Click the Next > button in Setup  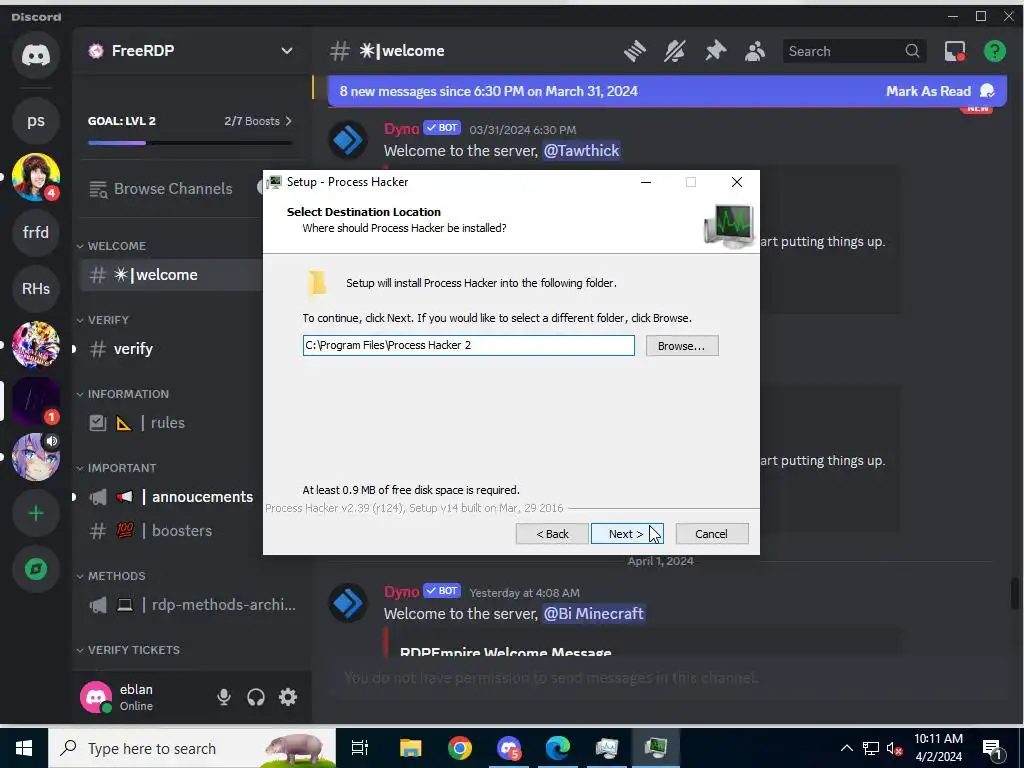click(627, 534)
